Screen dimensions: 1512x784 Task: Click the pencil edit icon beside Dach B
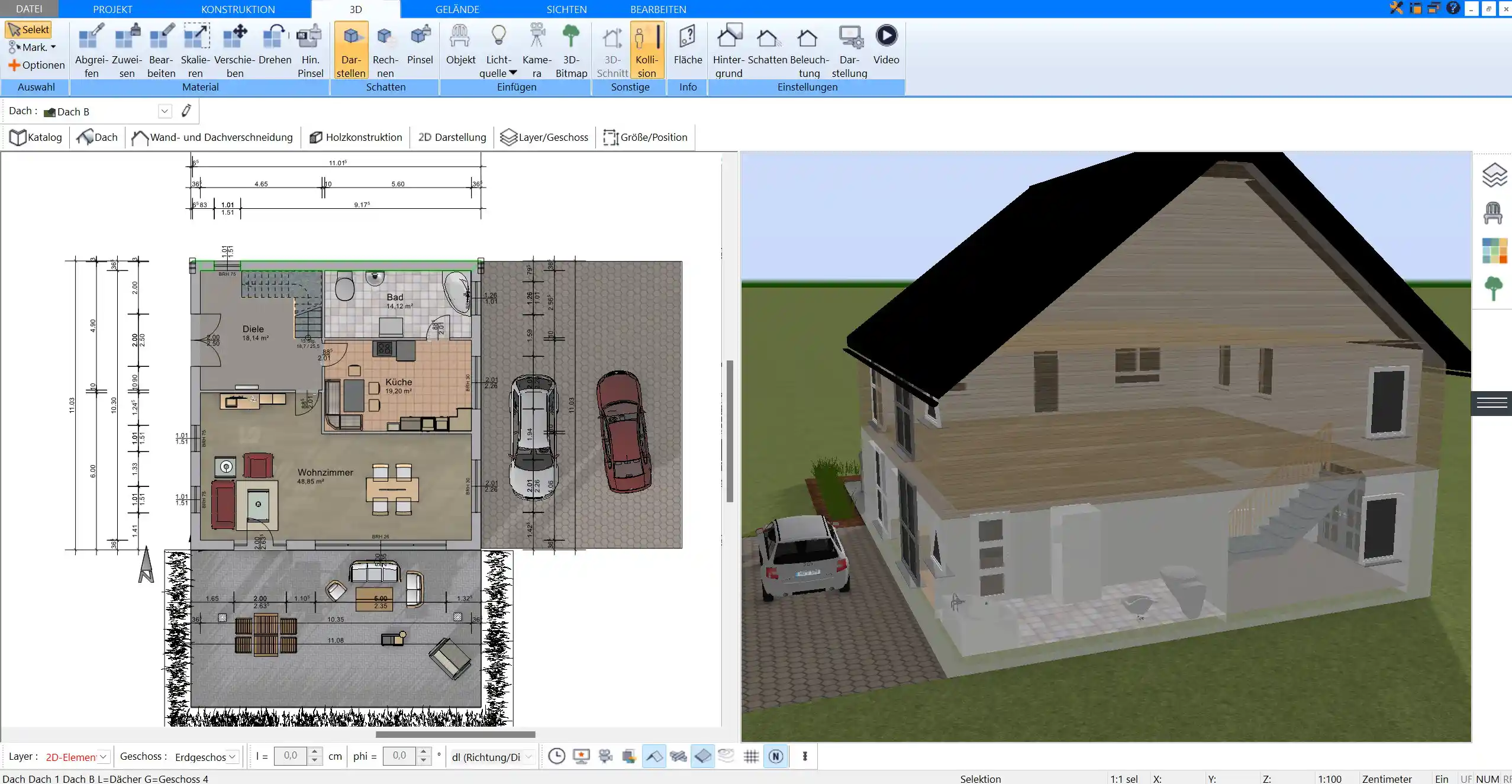(x=186, y=111)
